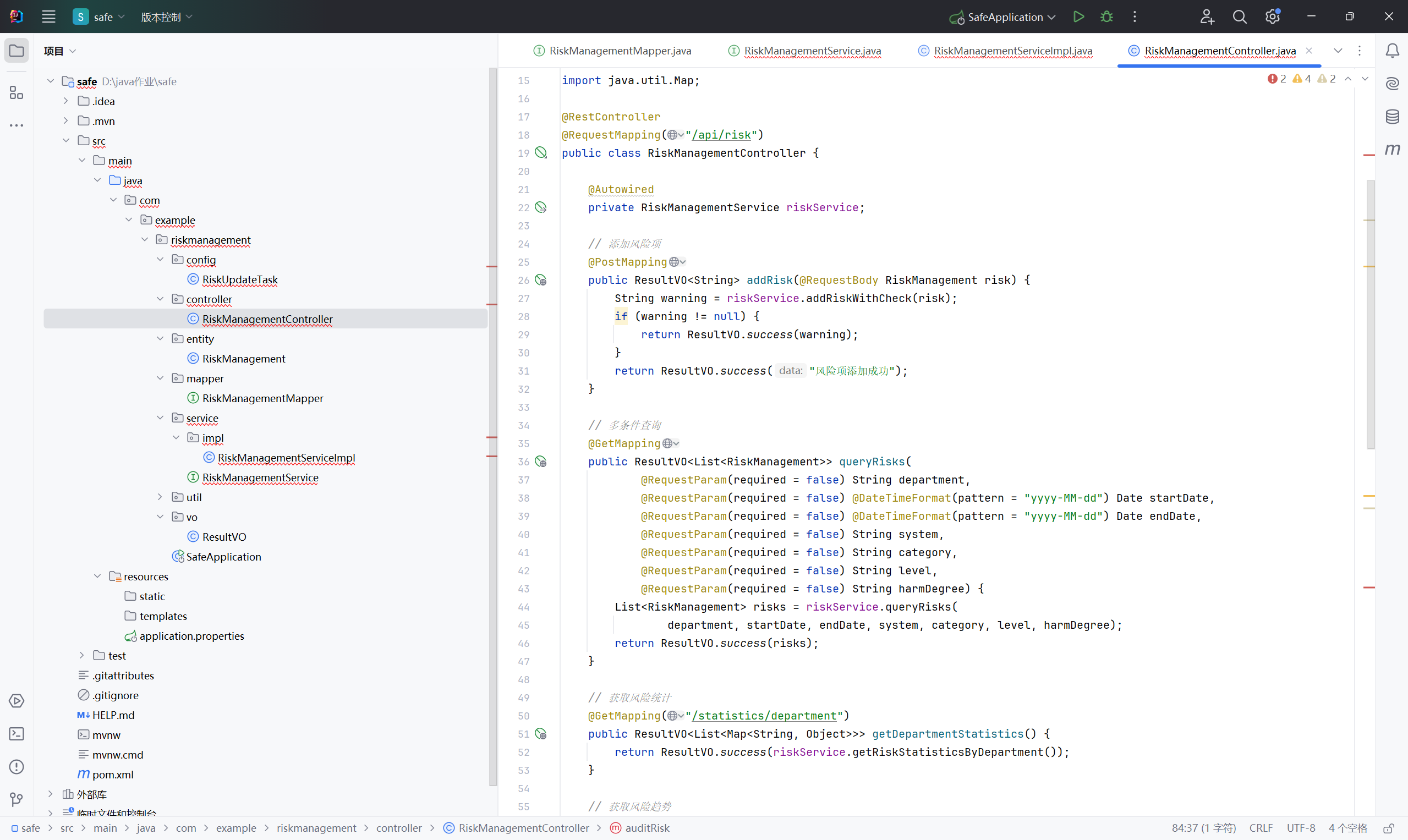Expand the test folder

pos(81,656)
